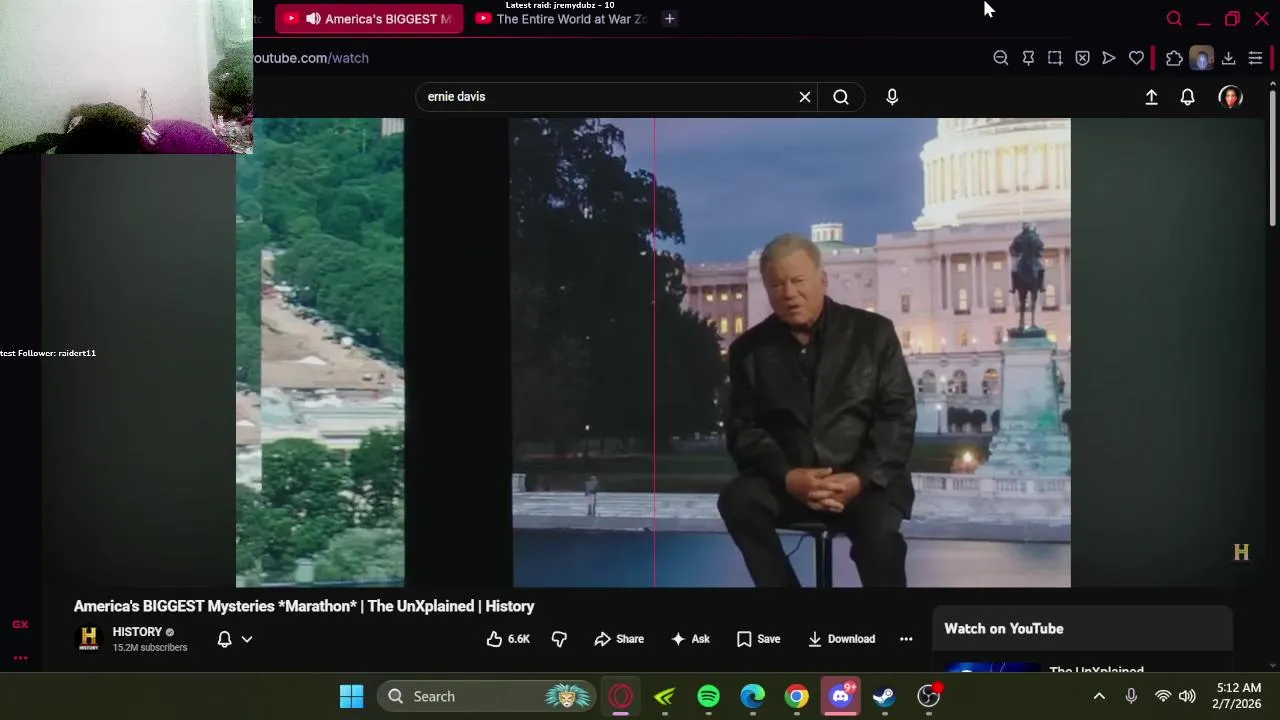Click the video title text
Image resolution: width=1280 pixels, height=720 pixels.
pyautogui.click(x=304, y=606)
